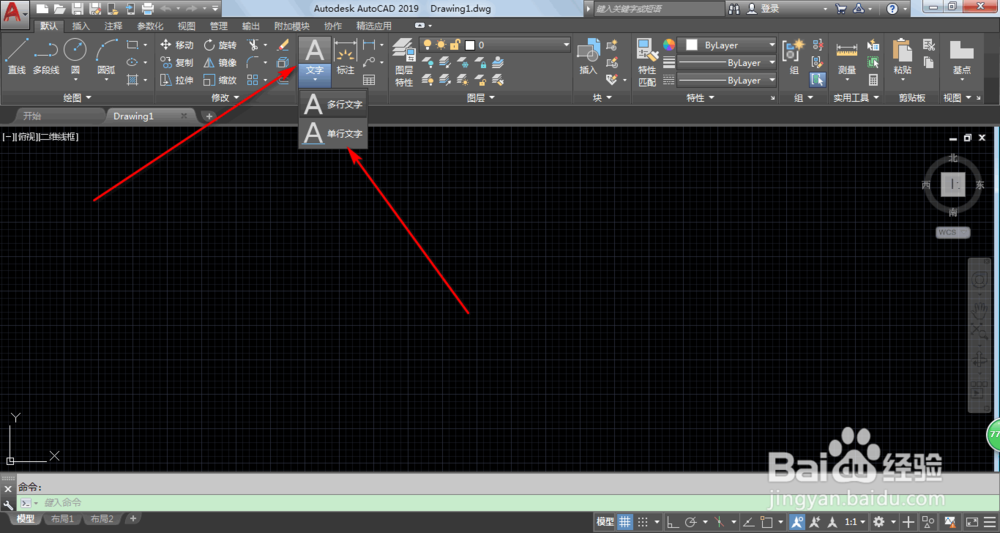Viewport: 1000px width, 533px height.
Task: Click the Paste (粘贴) tool
Action: (x=902, y=59)
